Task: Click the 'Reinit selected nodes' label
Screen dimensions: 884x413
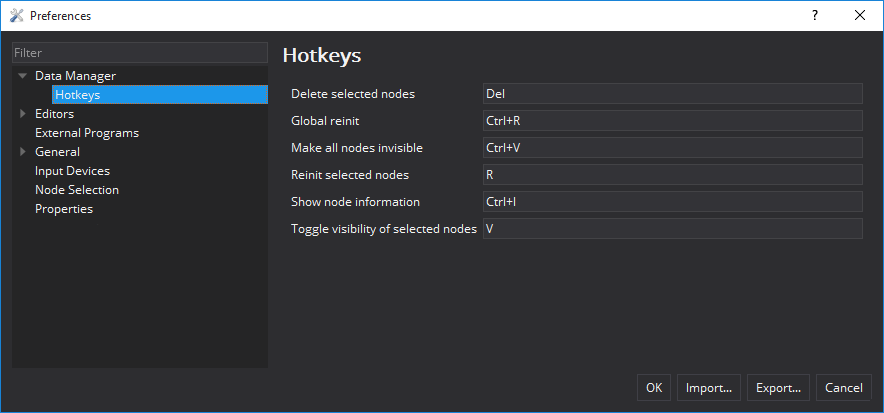Action: tap(350, 175)
